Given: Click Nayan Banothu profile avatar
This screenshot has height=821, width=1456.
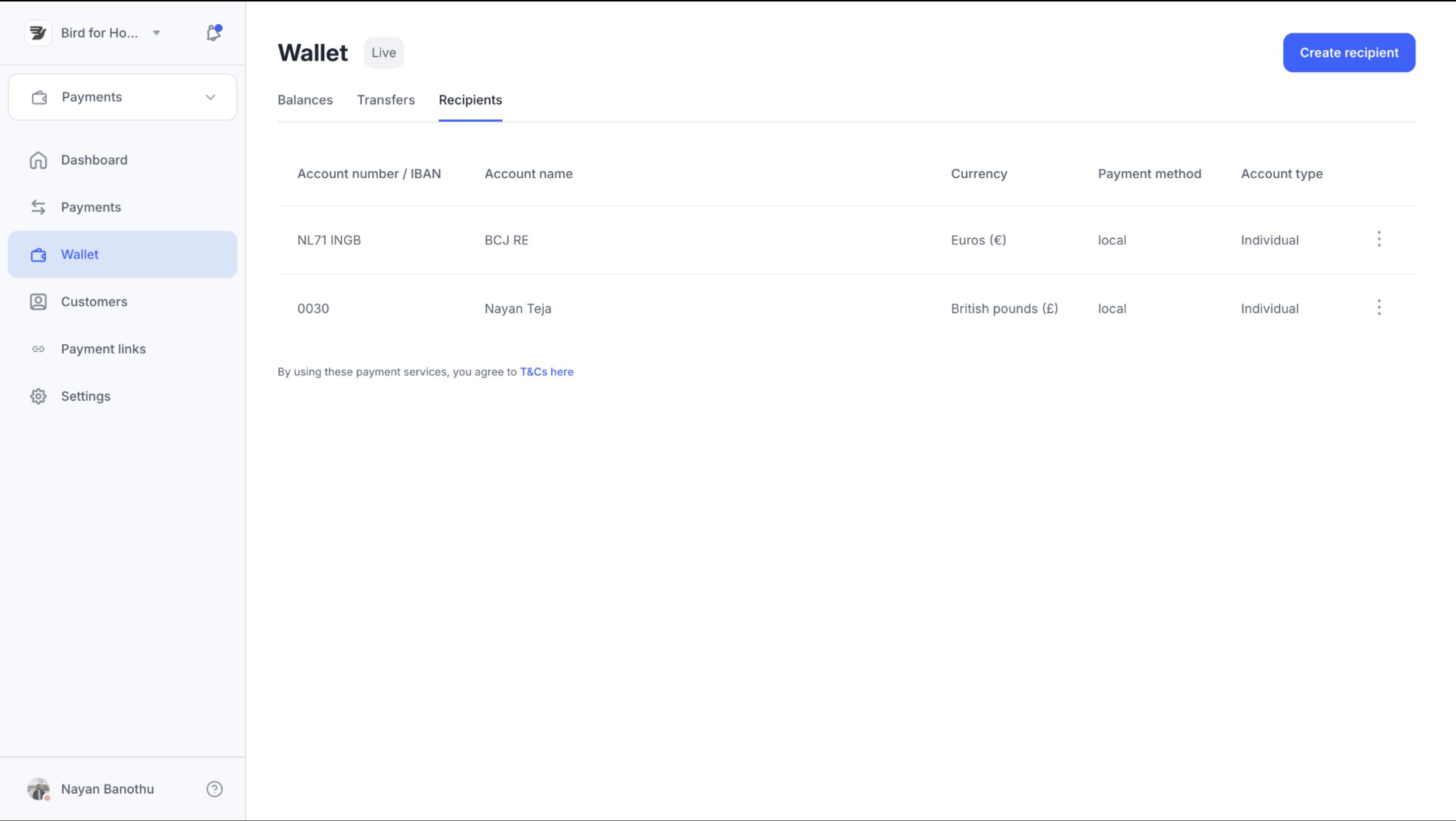Looking at the screenshot, I should 39,789.
